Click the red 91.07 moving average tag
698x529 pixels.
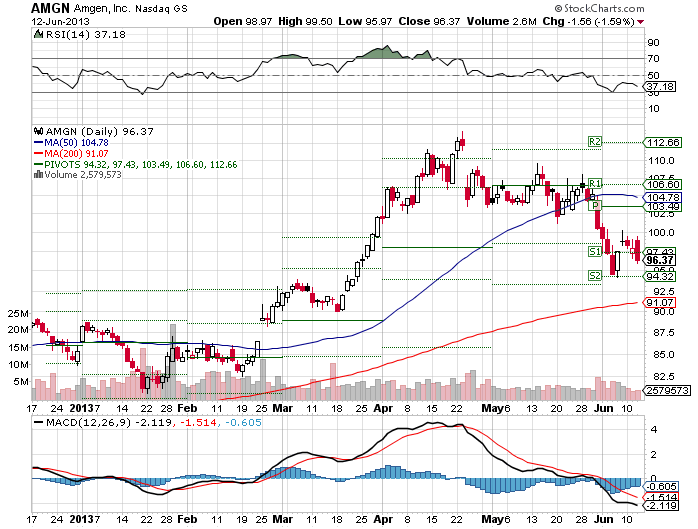(660, 303)
